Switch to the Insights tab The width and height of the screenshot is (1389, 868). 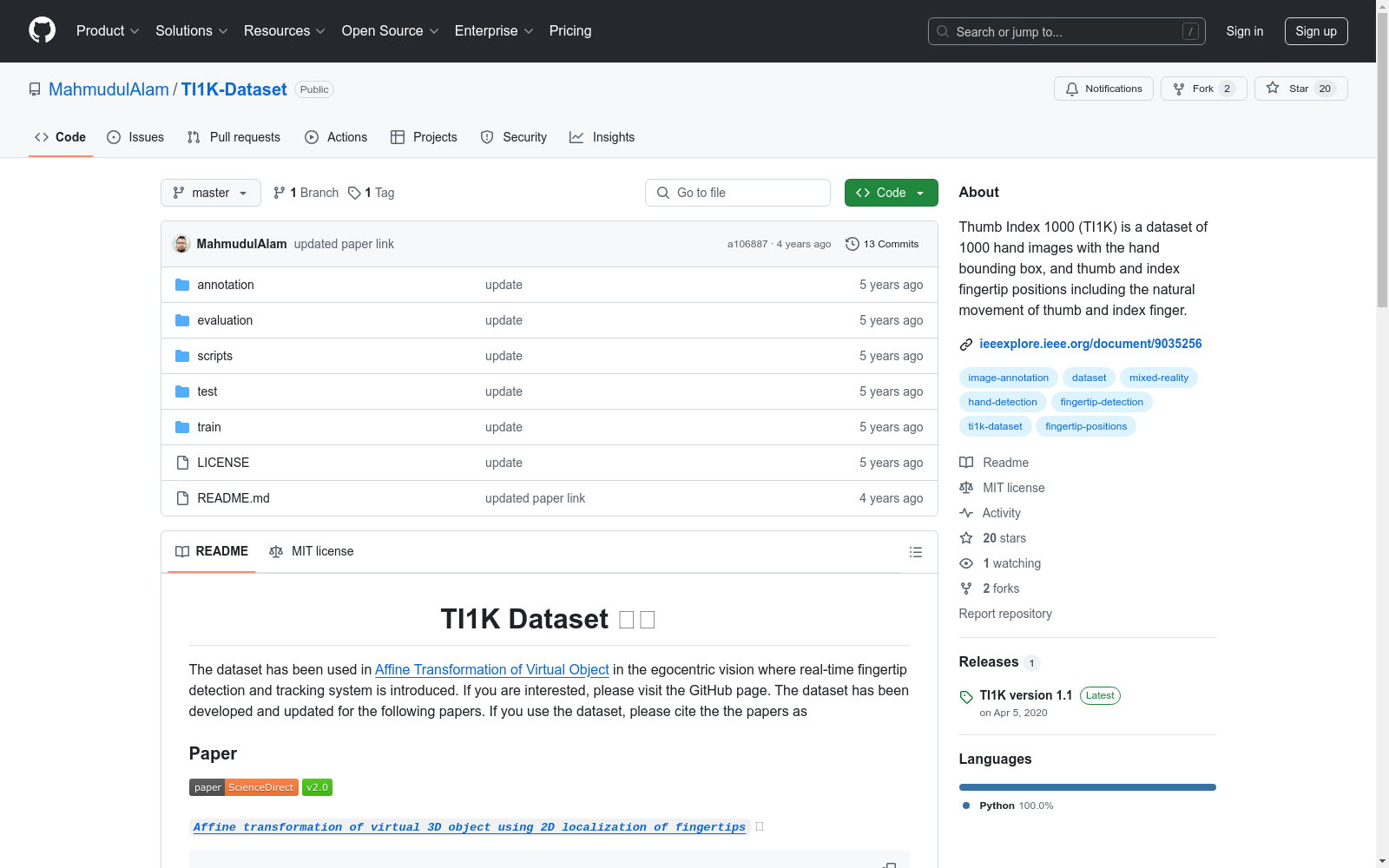602,137
